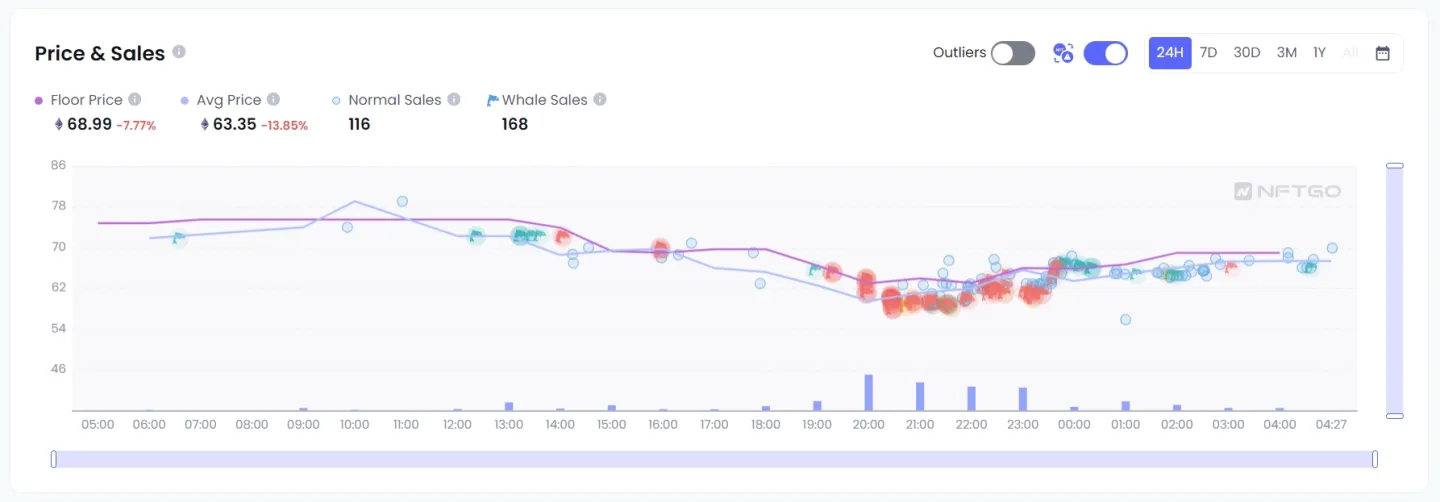The height and width of the screenshot is (502, 1440).
Task: Click the icon left of the blue toggle
Action: click(x=1063, y=53)
